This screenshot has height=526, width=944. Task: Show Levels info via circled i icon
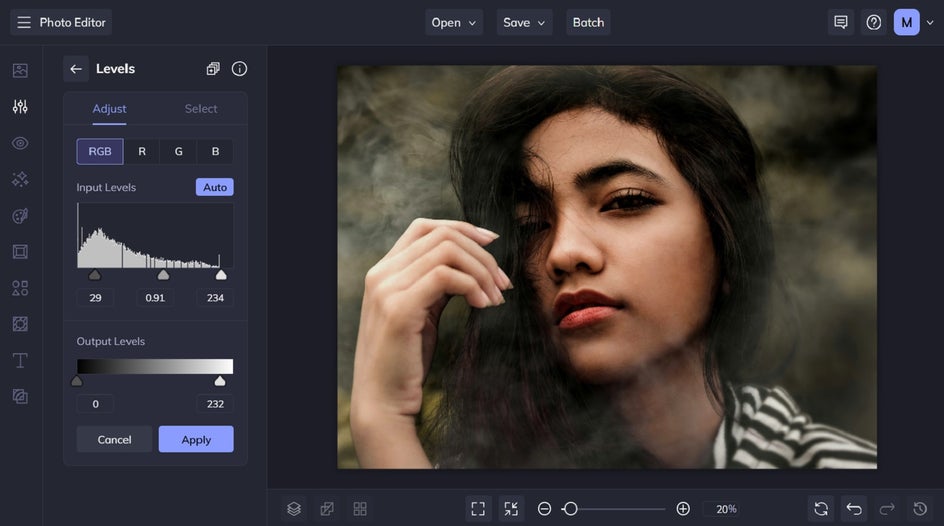(x=240, y=69)
